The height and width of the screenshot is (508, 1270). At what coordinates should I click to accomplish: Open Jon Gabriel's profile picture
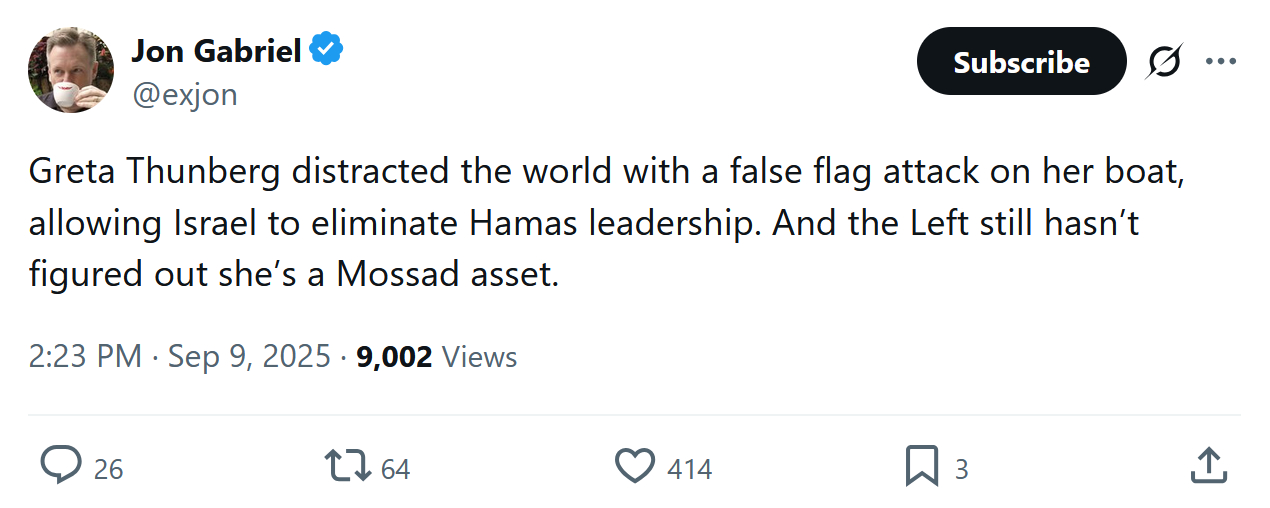click(70, 70)
